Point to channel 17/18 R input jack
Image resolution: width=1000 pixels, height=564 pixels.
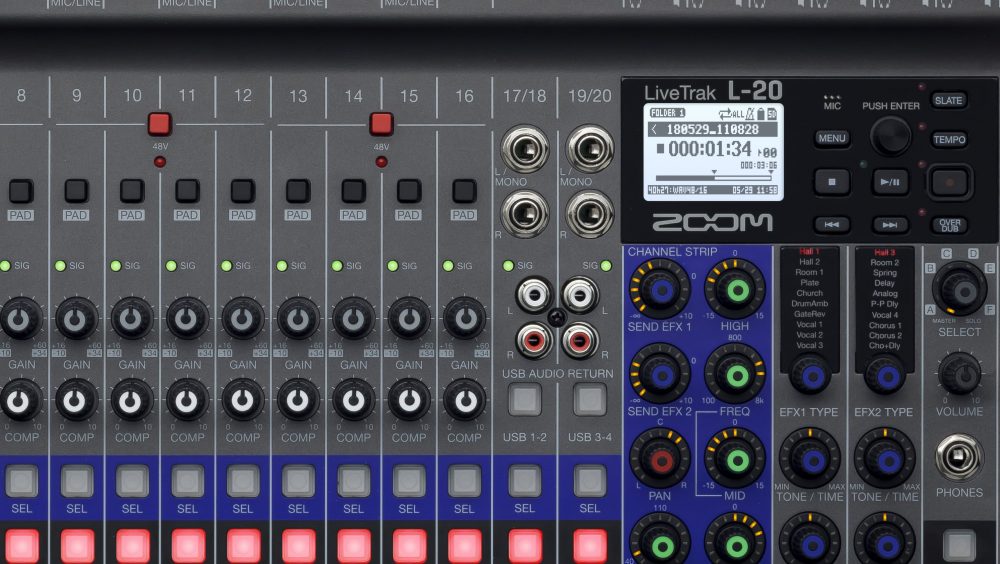[x=525, y=214]
